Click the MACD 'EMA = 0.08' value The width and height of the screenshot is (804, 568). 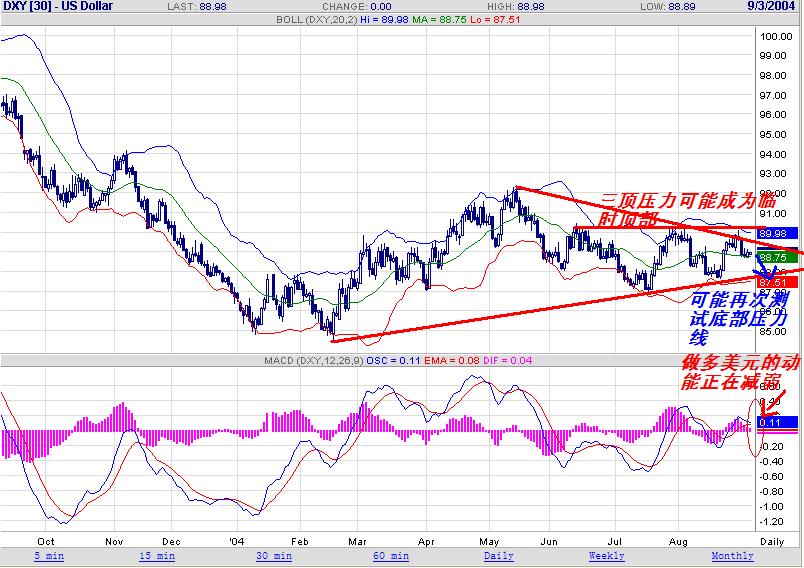(452, 361)
